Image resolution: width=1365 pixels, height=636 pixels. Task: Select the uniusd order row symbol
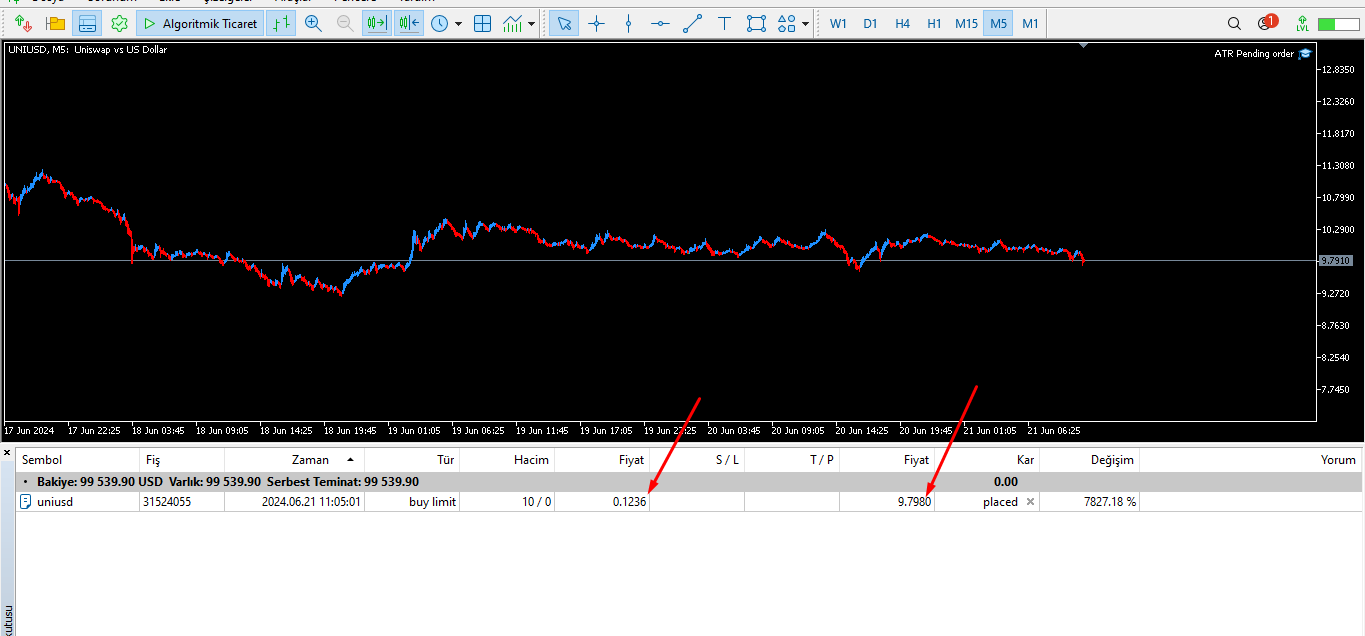[54, 502]
